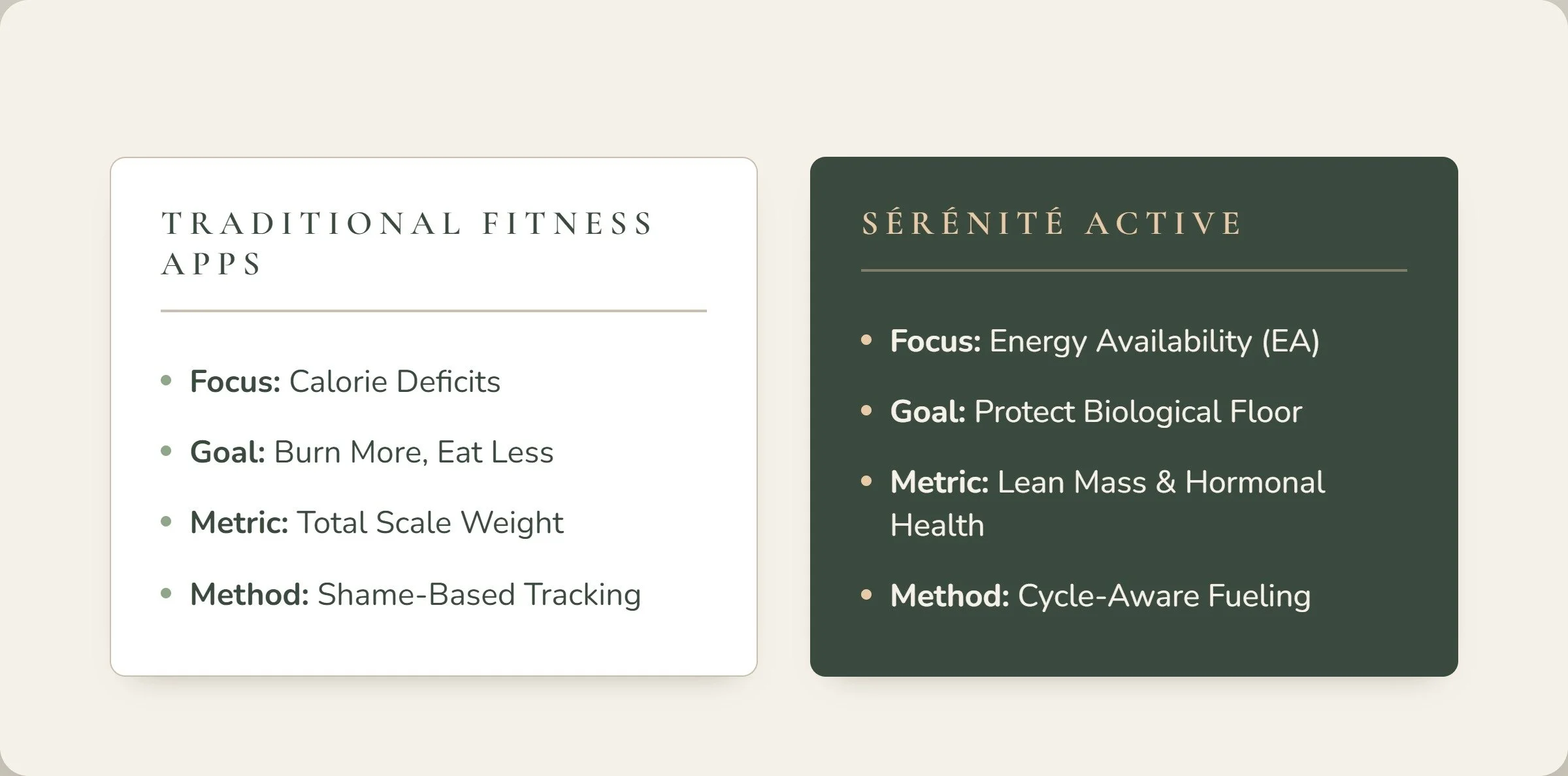This screenshot has height=776, width=1568.
Task: Select Goal: Burn More, Eat Less
Action: (x=372, y=452)
